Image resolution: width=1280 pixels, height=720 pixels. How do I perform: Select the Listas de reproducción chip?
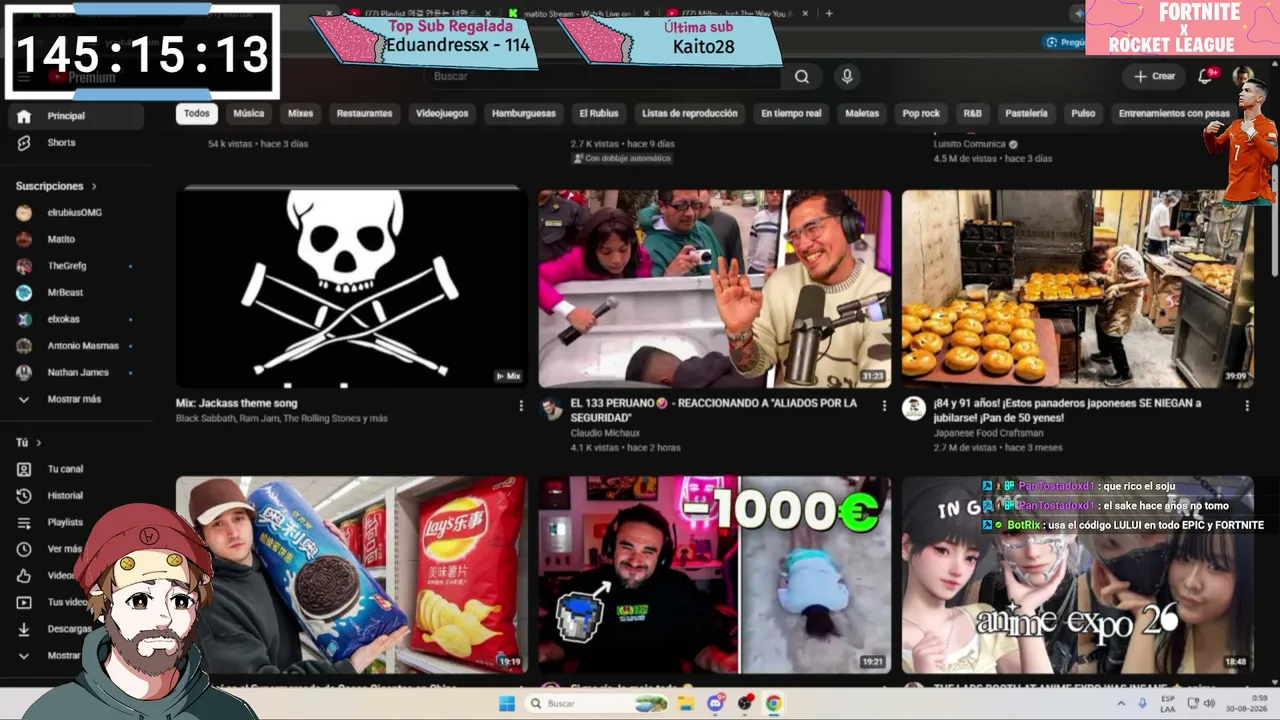(690, 114)
